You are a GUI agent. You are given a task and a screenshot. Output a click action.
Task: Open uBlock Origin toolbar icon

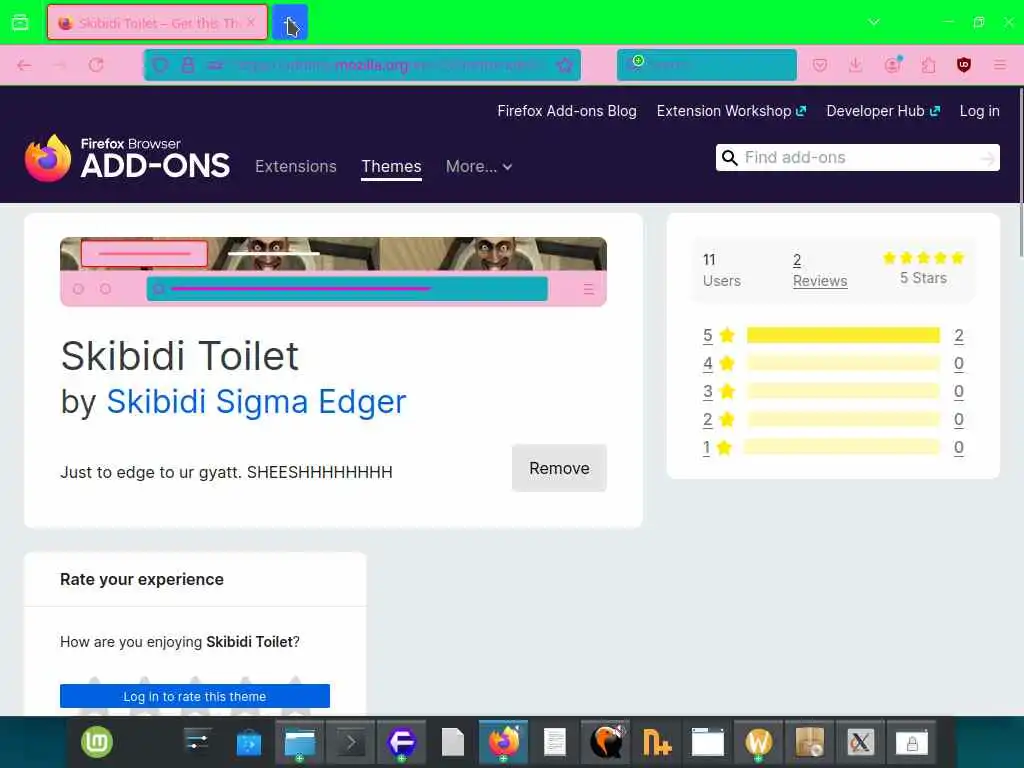964,65
